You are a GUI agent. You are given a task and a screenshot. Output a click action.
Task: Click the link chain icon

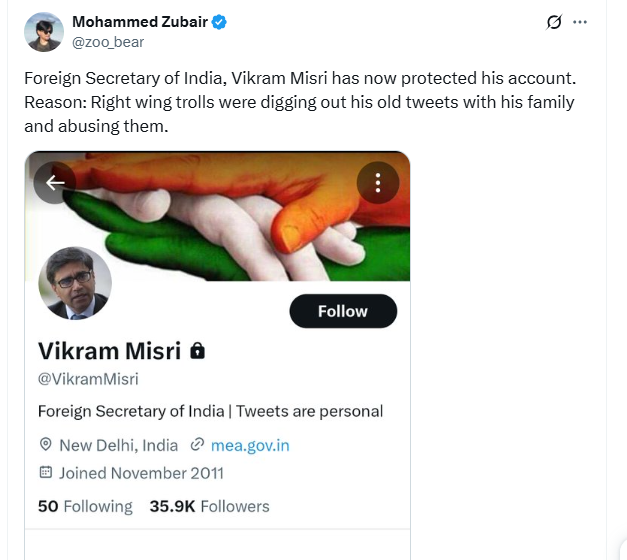(x=197, y=444)
